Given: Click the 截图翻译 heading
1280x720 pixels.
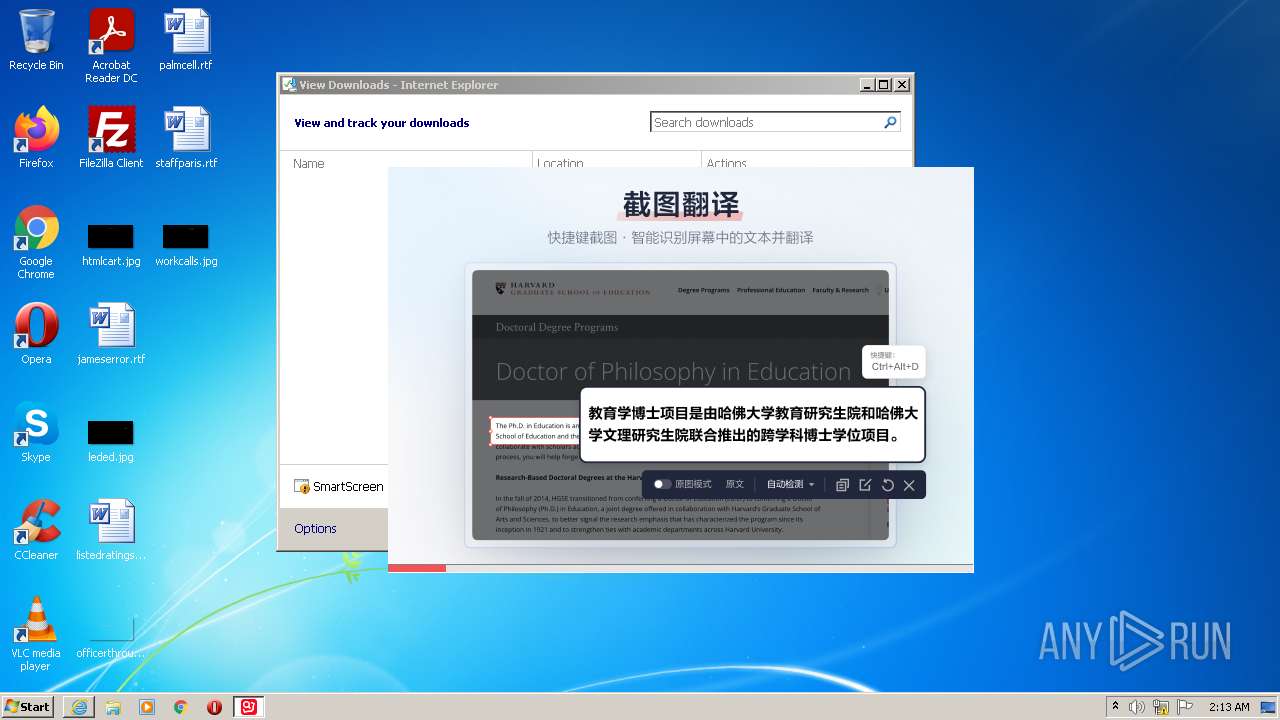Looking at the screenshot, I should (x=681, y=204).
